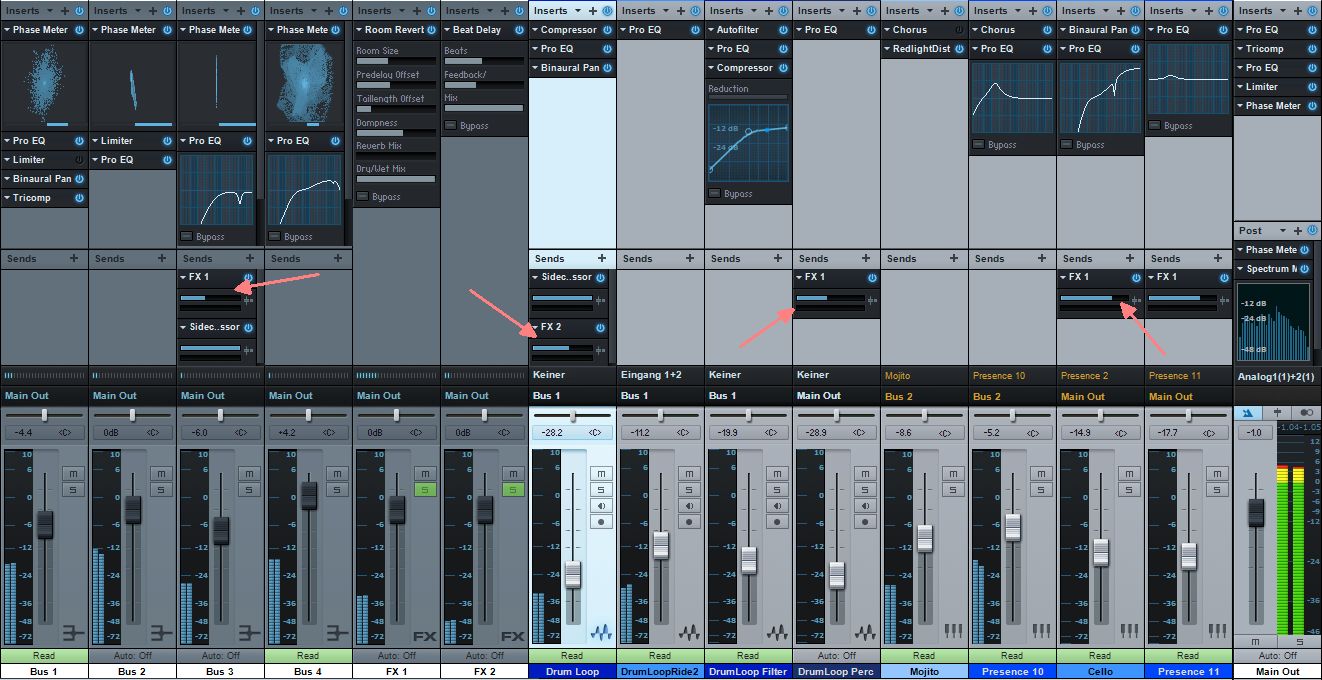Click the Spectrum Meter display on Main Out
This screenshot has height=680, width=1322.
[x=1273, y=322]
